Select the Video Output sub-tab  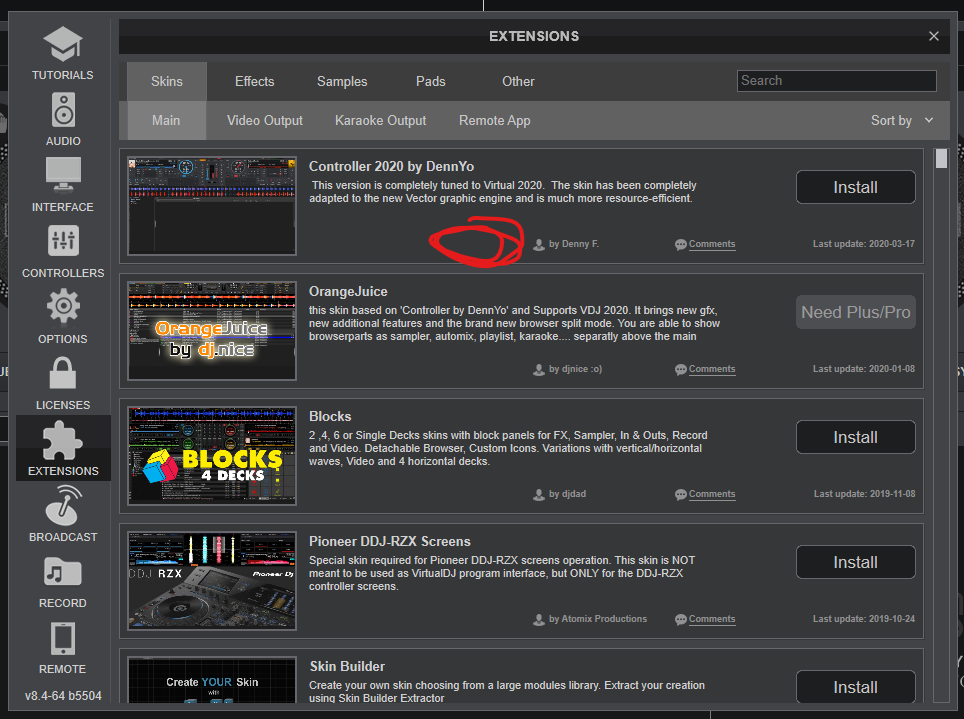264,121
